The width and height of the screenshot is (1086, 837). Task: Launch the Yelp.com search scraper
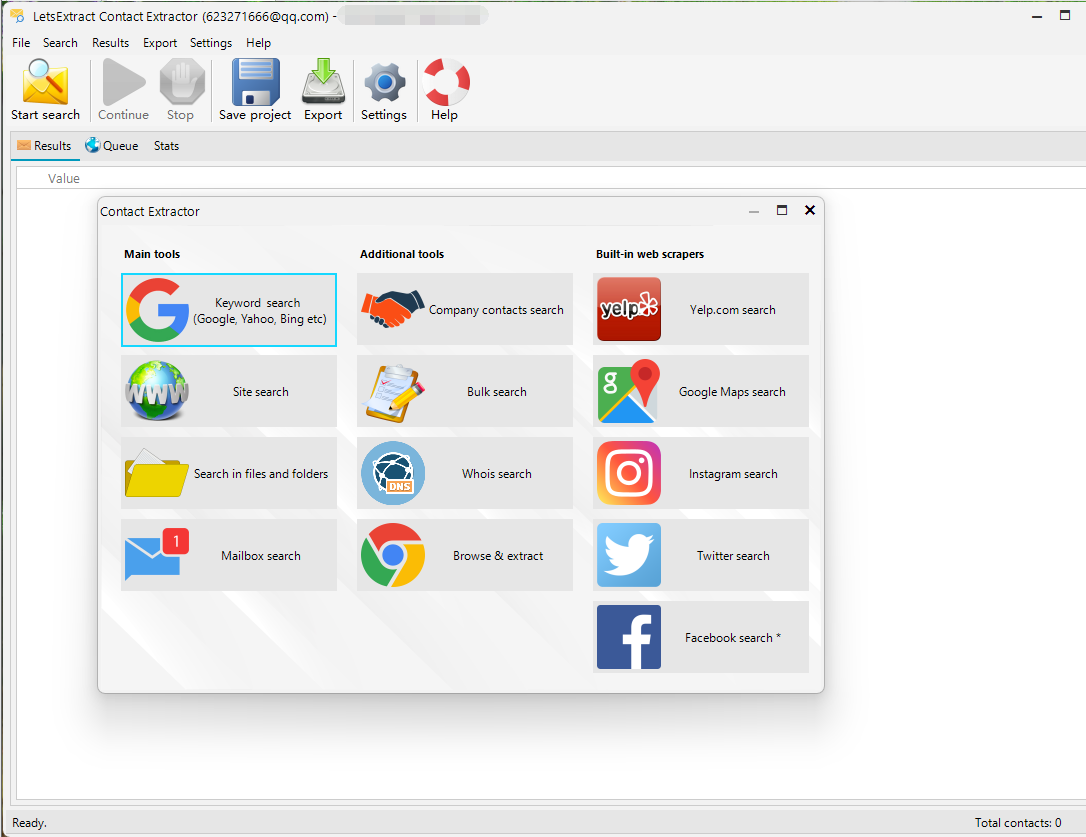[701, 310]
